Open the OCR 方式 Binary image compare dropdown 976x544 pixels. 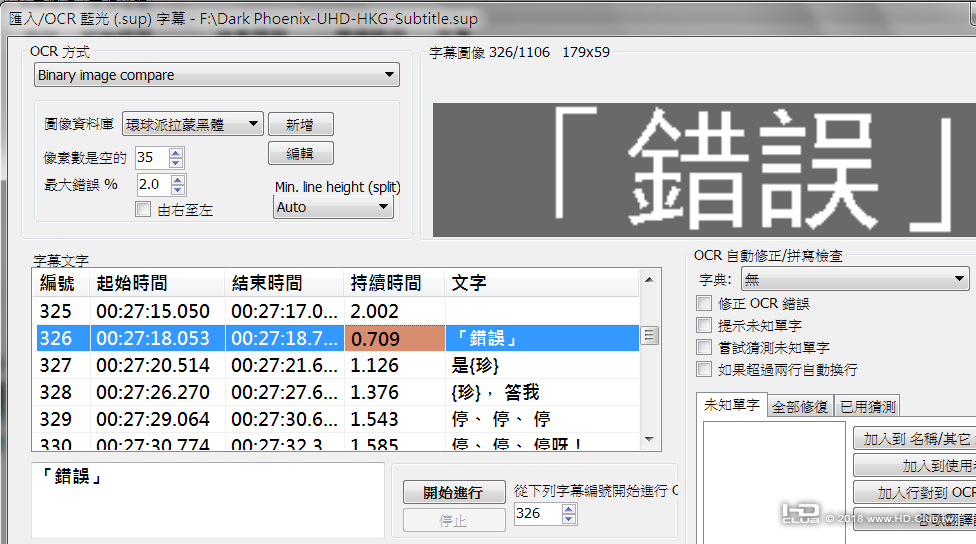point(217,75)
